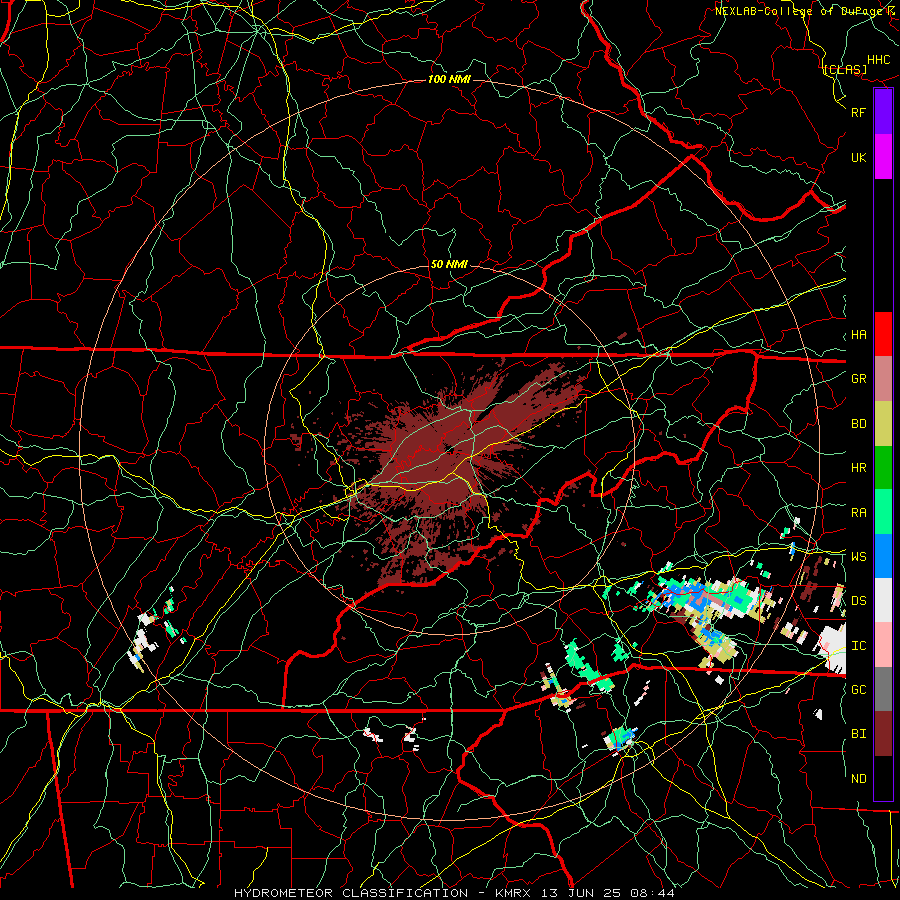Viewport: 900px width, 900px height.
Task: Select the WS blue legend swatch
Action: point(883,556)
